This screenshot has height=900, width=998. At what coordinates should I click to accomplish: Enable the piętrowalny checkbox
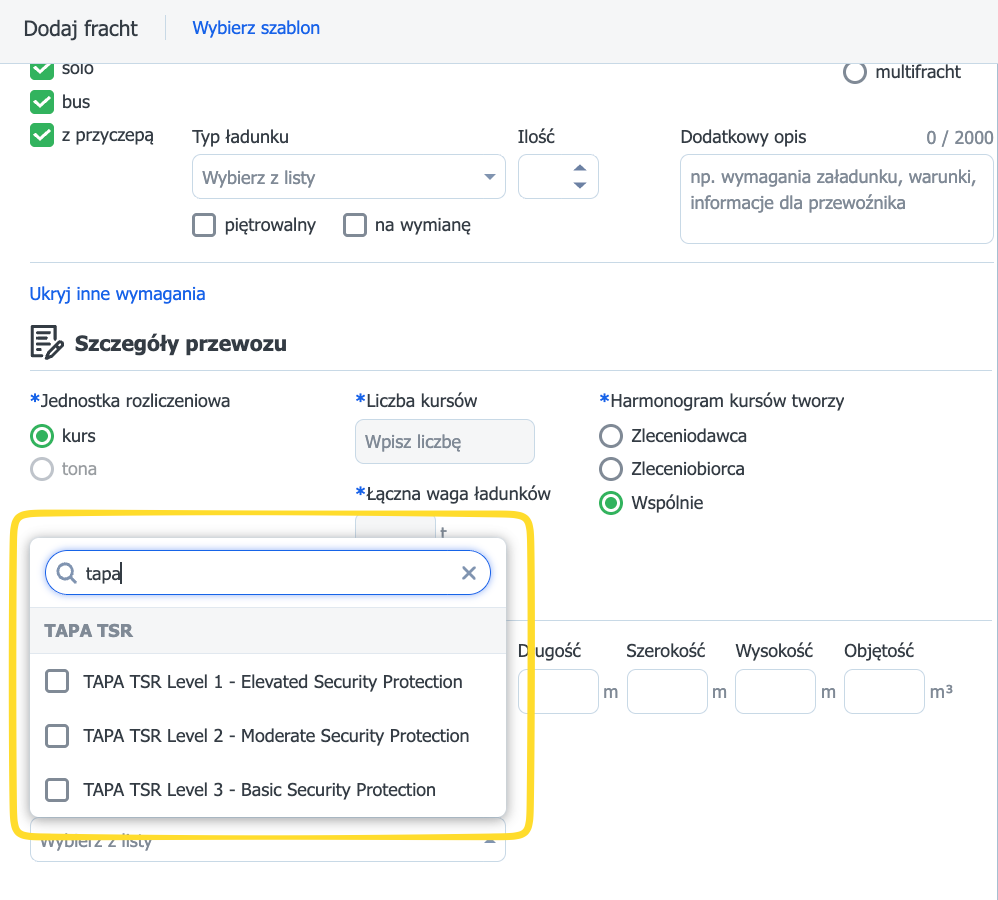coord(204,225)
